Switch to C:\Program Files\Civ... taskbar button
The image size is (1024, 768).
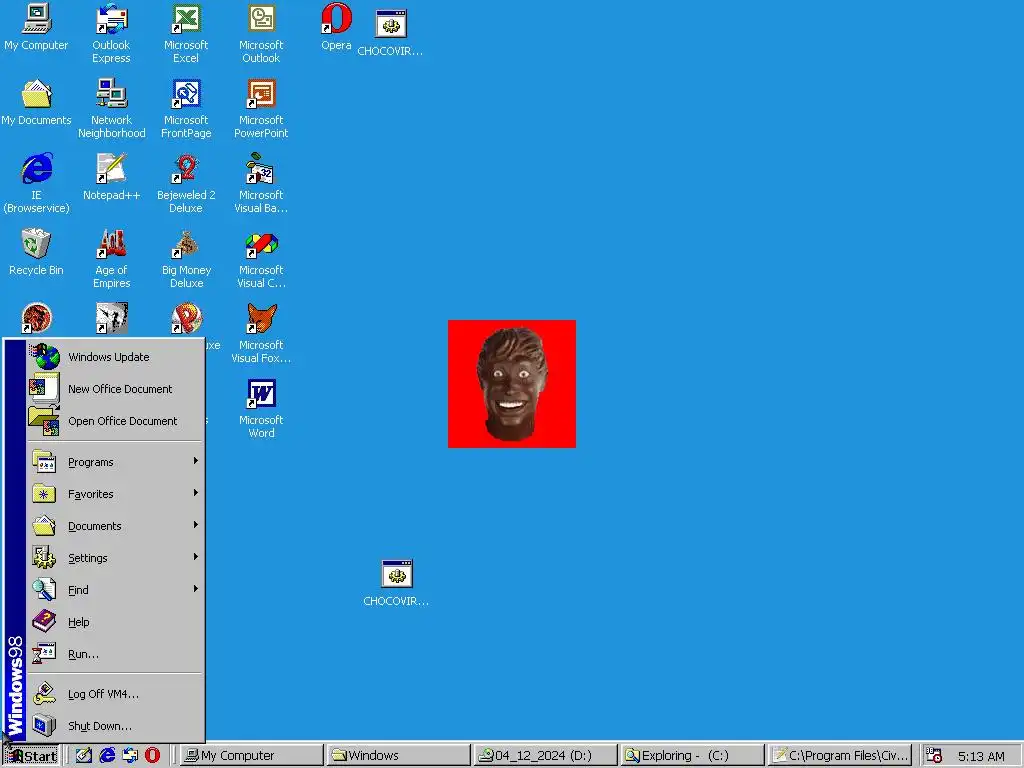click(x=839, y=756)
